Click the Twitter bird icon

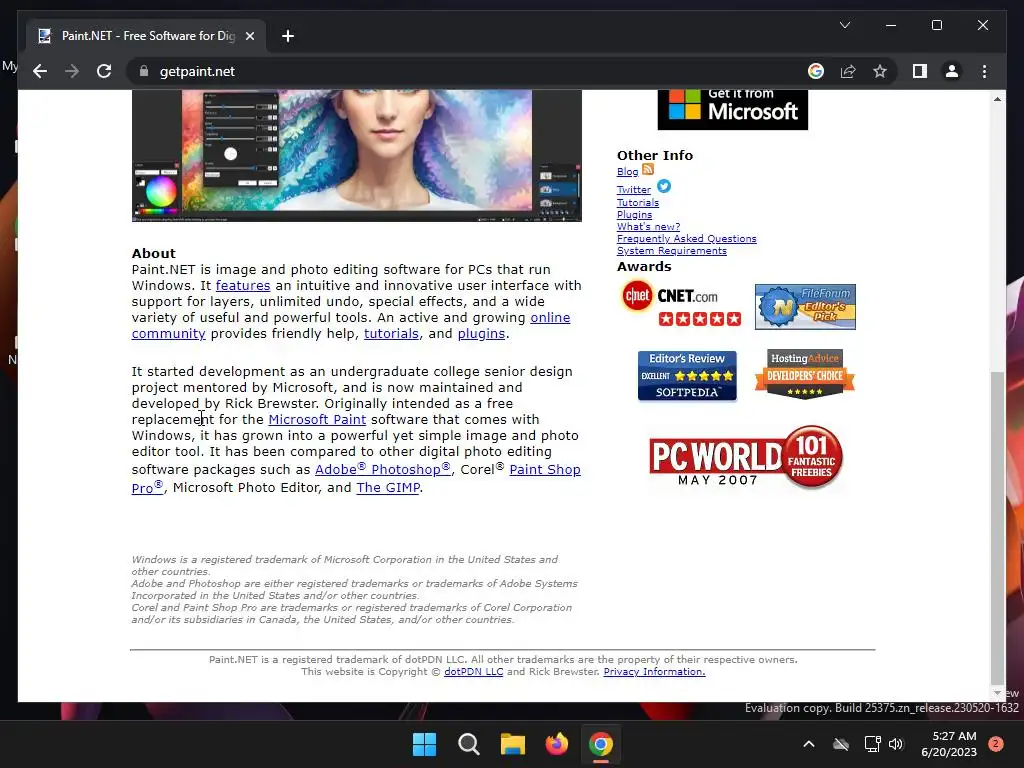click(x=664, y=186)
